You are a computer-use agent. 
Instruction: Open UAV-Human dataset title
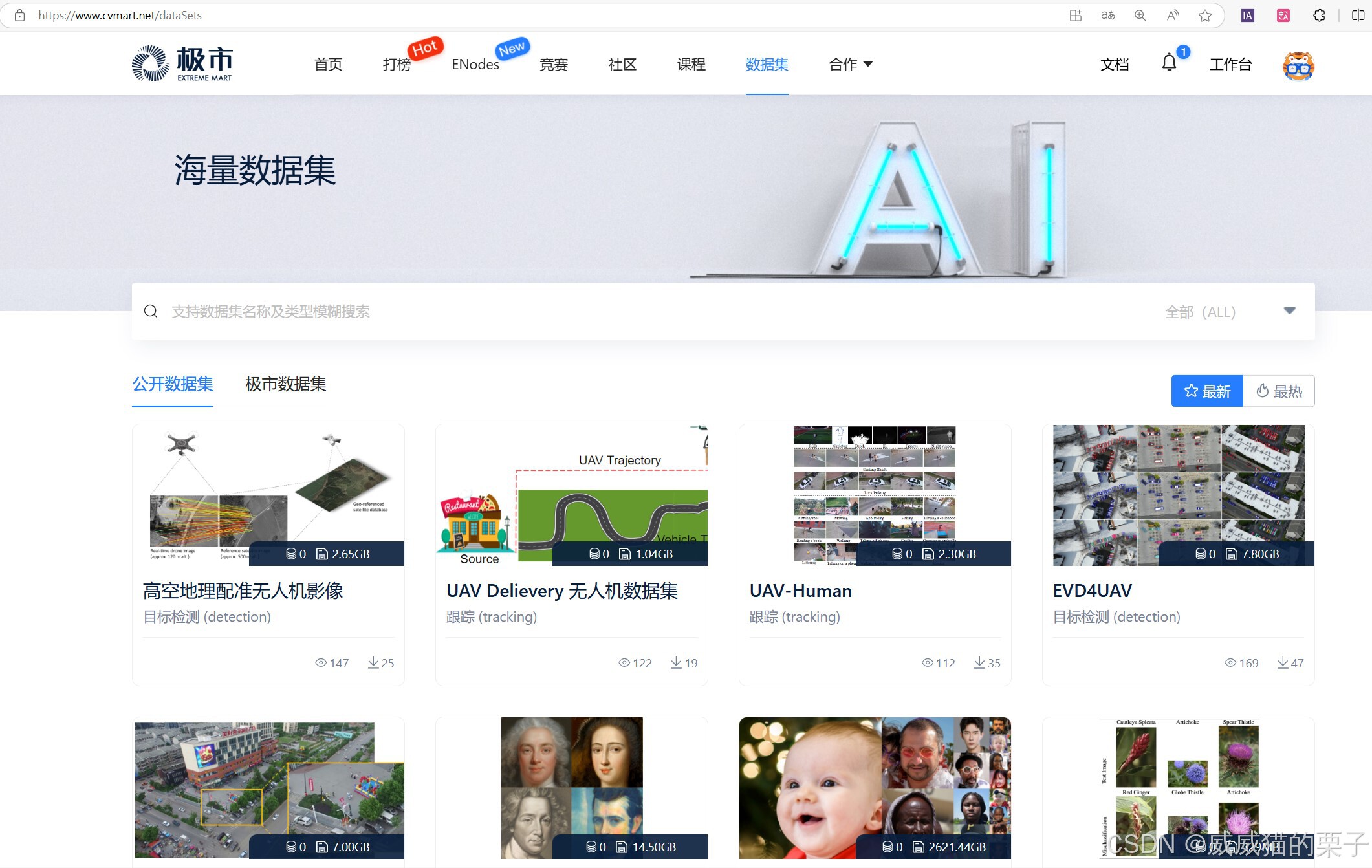pyautogui.click(x=800, y=591)
